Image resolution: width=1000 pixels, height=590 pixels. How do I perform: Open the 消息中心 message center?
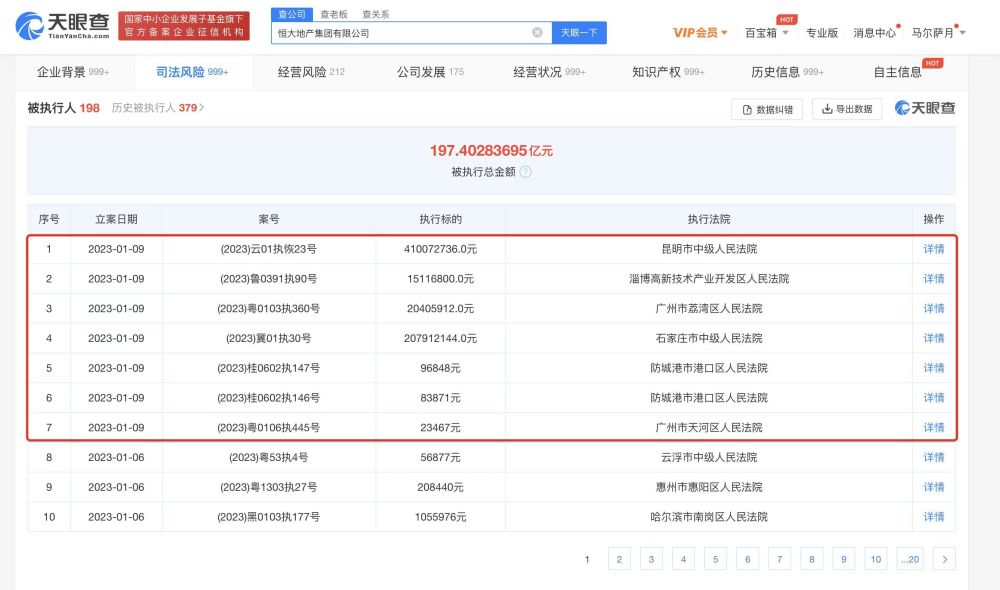(874, 33)
